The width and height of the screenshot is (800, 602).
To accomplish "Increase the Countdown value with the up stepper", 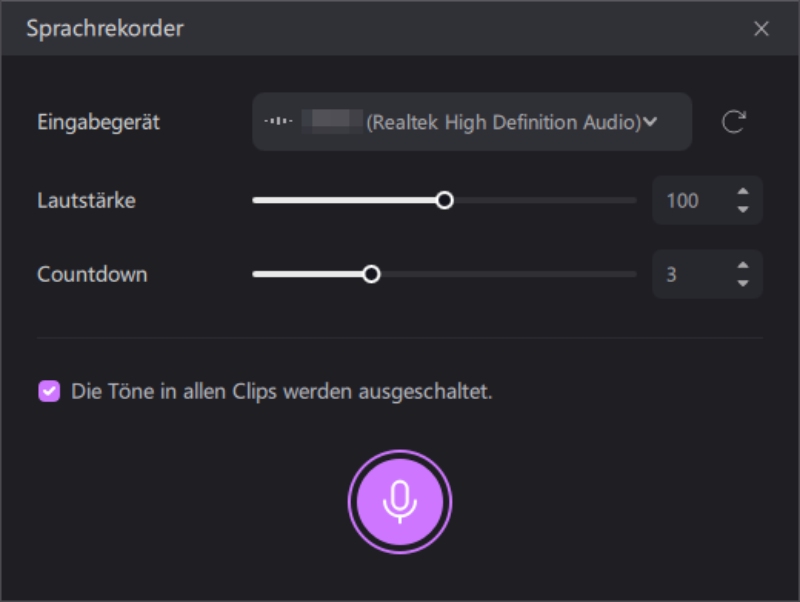I will click(745, 267).
